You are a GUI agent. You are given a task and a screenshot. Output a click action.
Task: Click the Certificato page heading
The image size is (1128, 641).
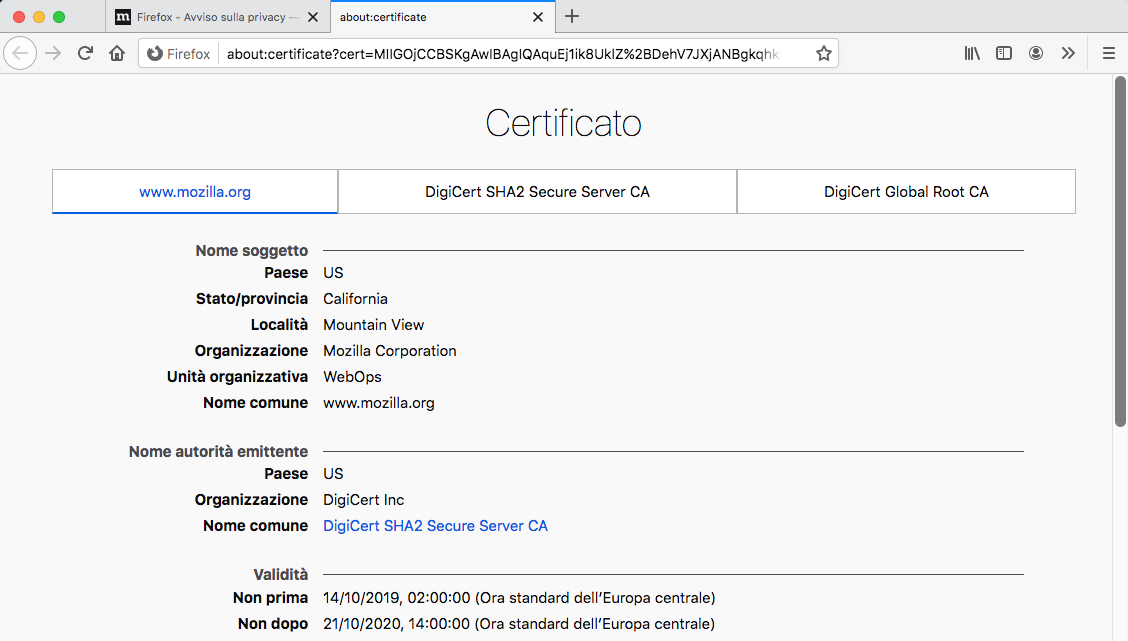563,123
